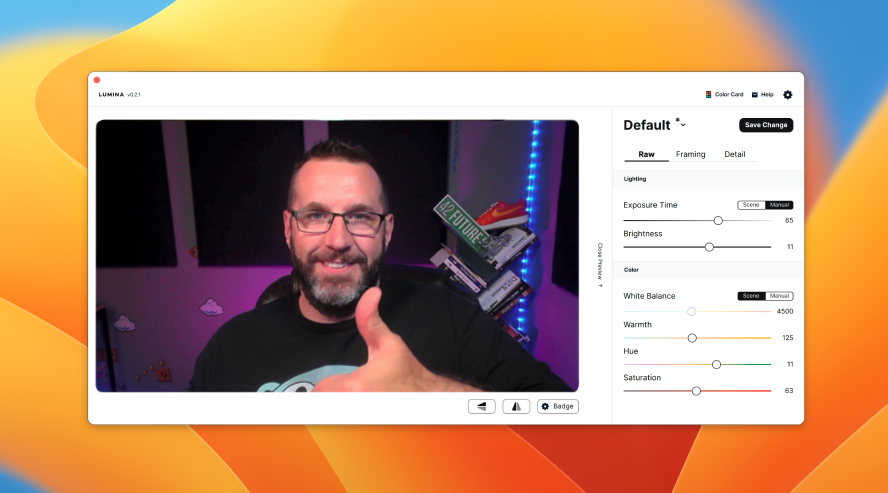Image resolution: width=888 pixels, height=493 pixels.
Task: Click the Saturation value 63
Action: [x=789, y=391]
